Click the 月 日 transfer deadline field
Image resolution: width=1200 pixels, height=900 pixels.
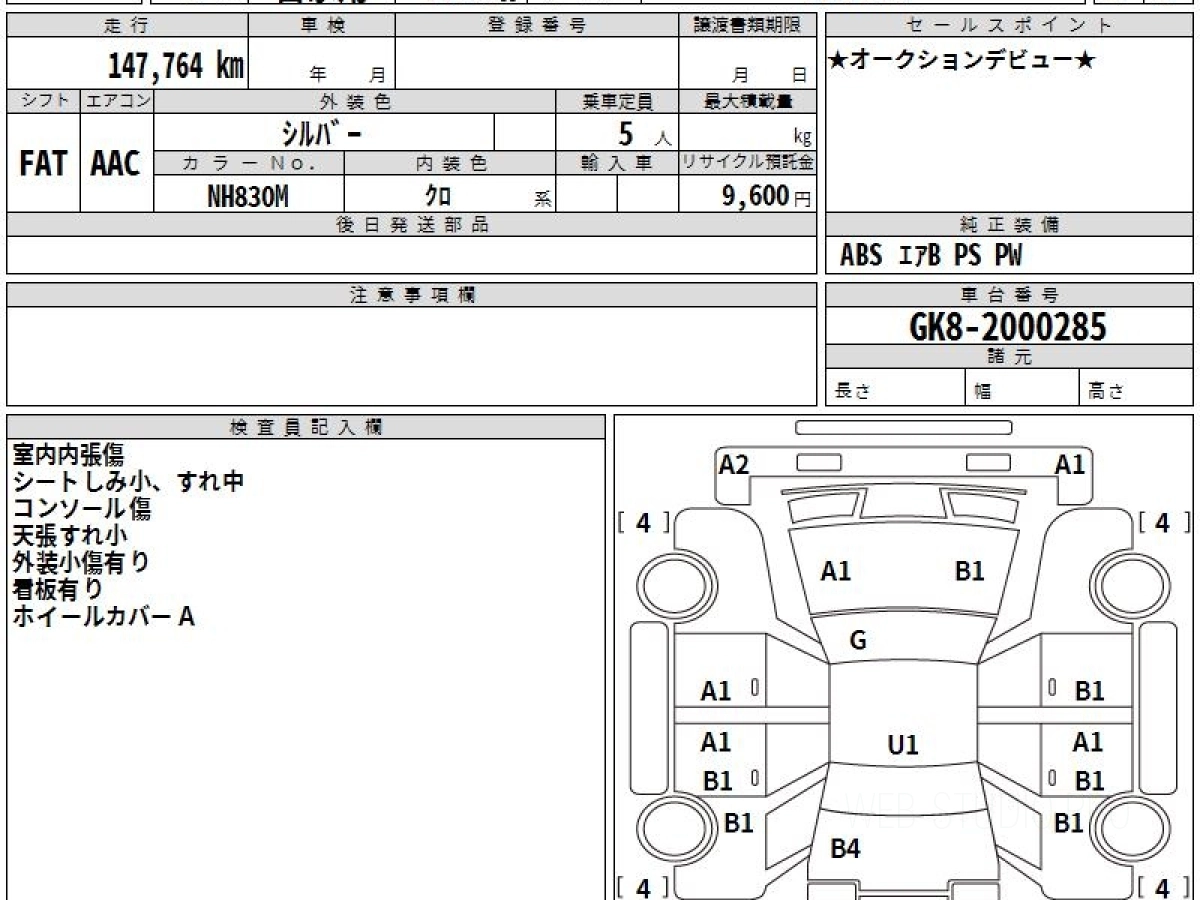click(747, 62)
